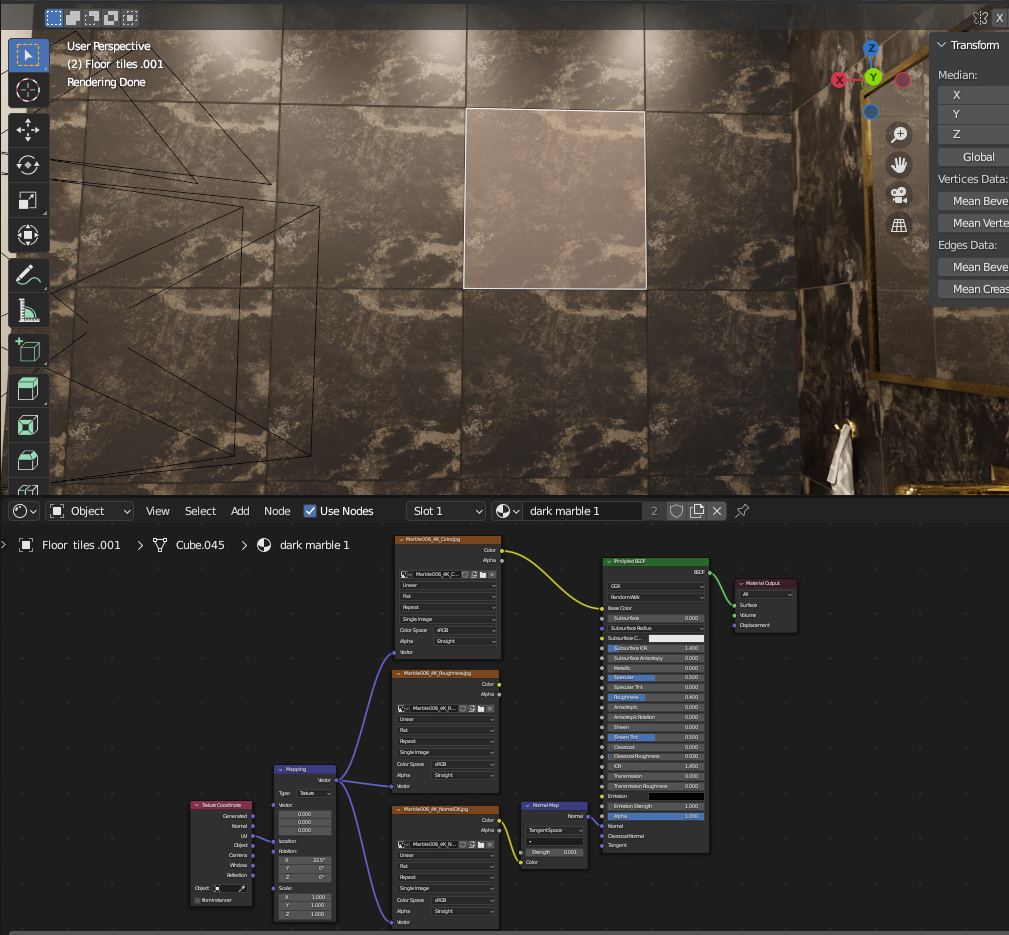The height and width of the screenshot is (935, 1009).
Task: Select the Add Cube tool
Action: coord(28,351)
